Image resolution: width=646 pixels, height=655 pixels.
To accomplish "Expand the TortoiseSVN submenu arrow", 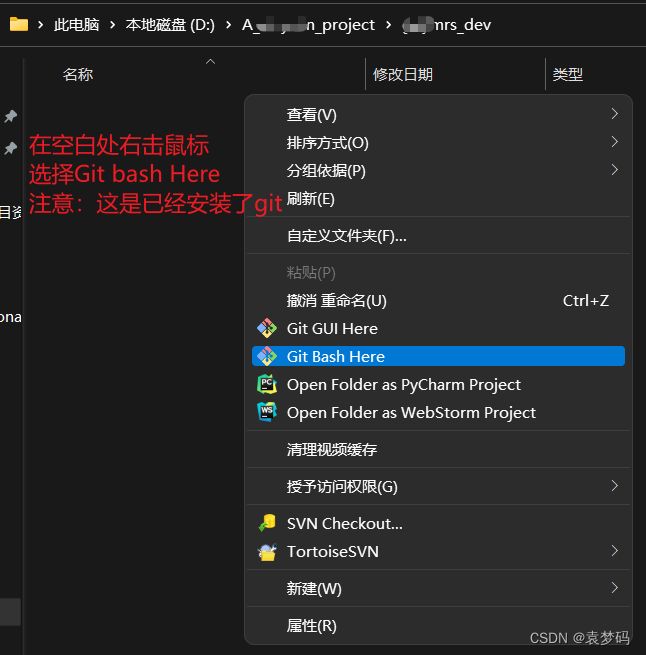I will [614, 551].
